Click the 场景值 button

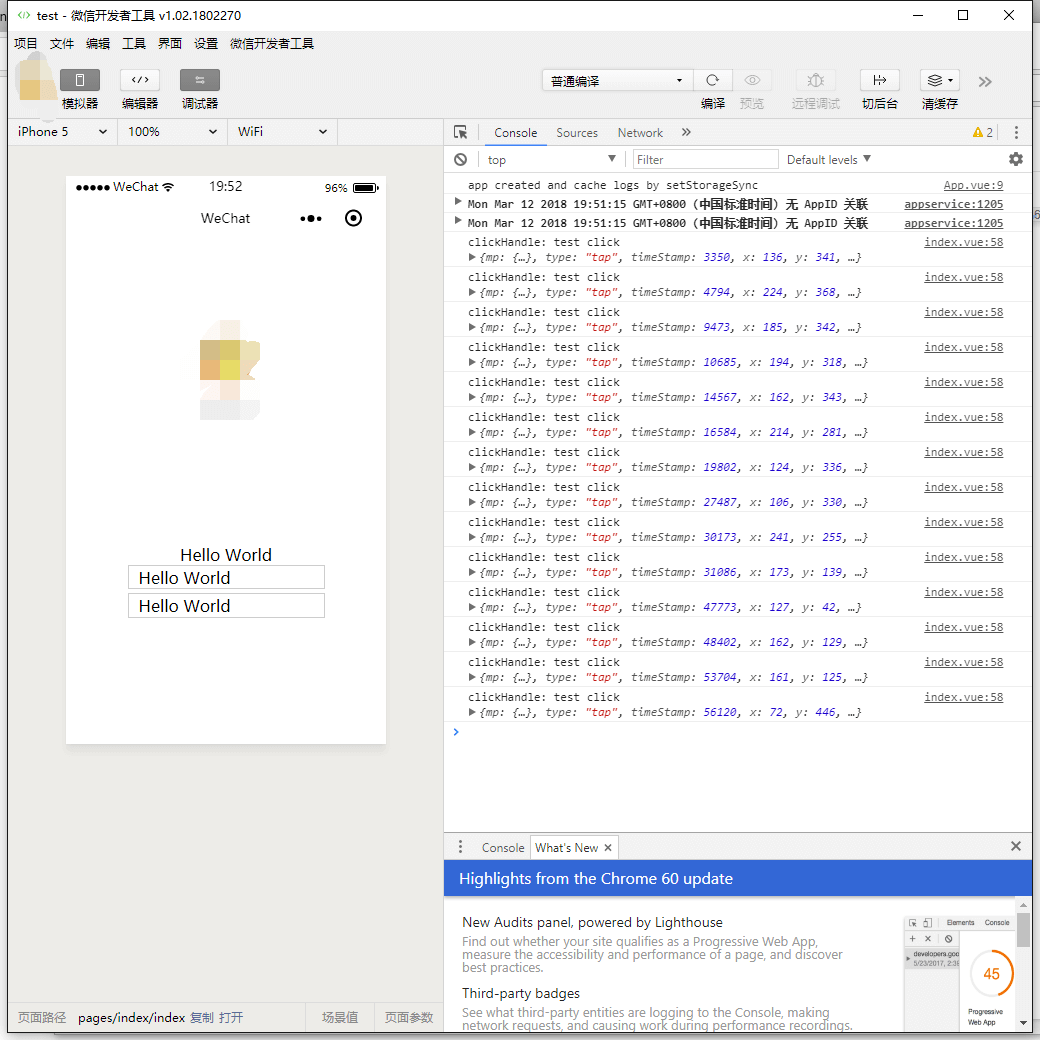(x=340, y=1017)
